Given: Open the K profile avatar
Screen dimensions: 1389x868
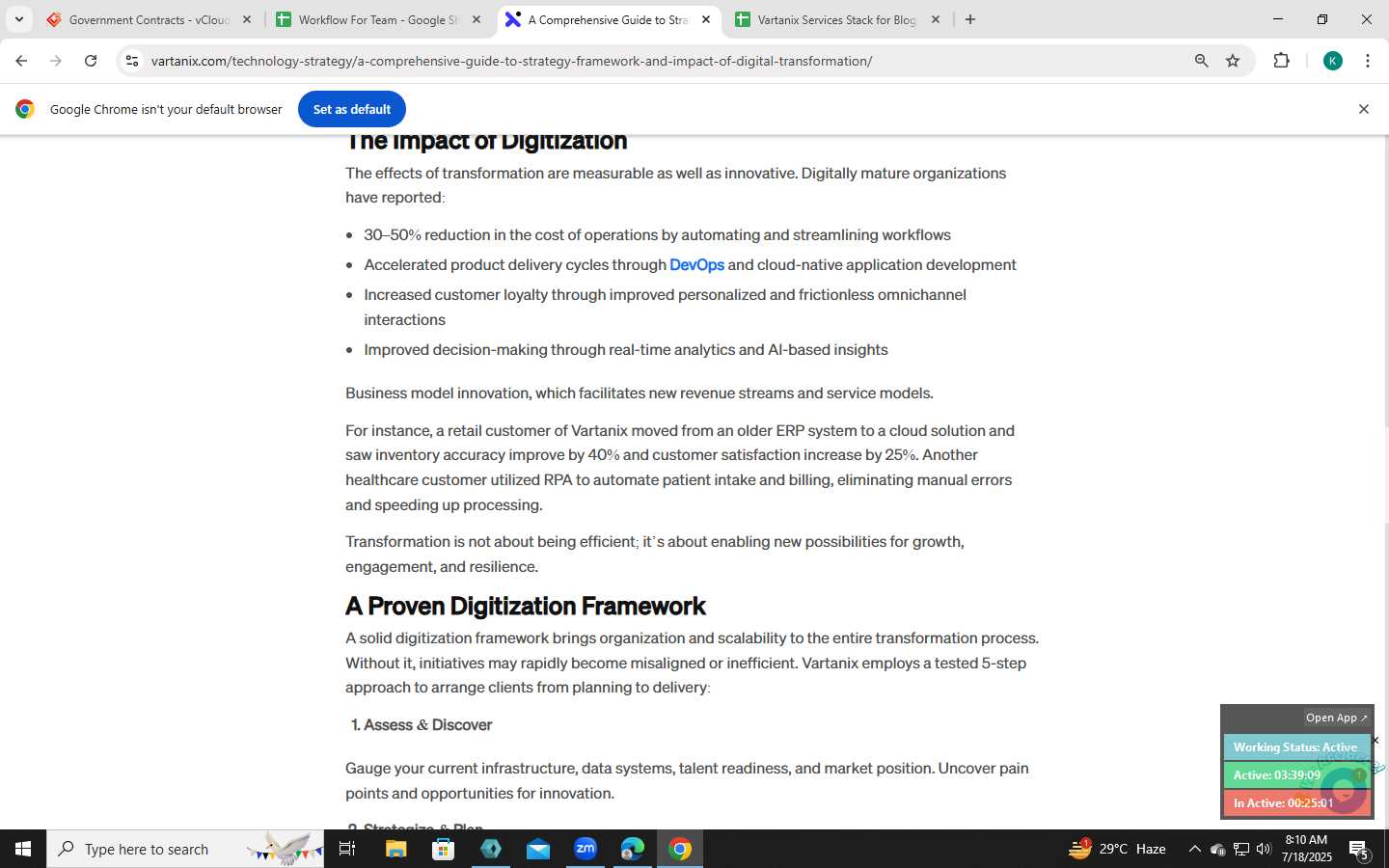Looking at the screenshot, I should pos(1333,61).
